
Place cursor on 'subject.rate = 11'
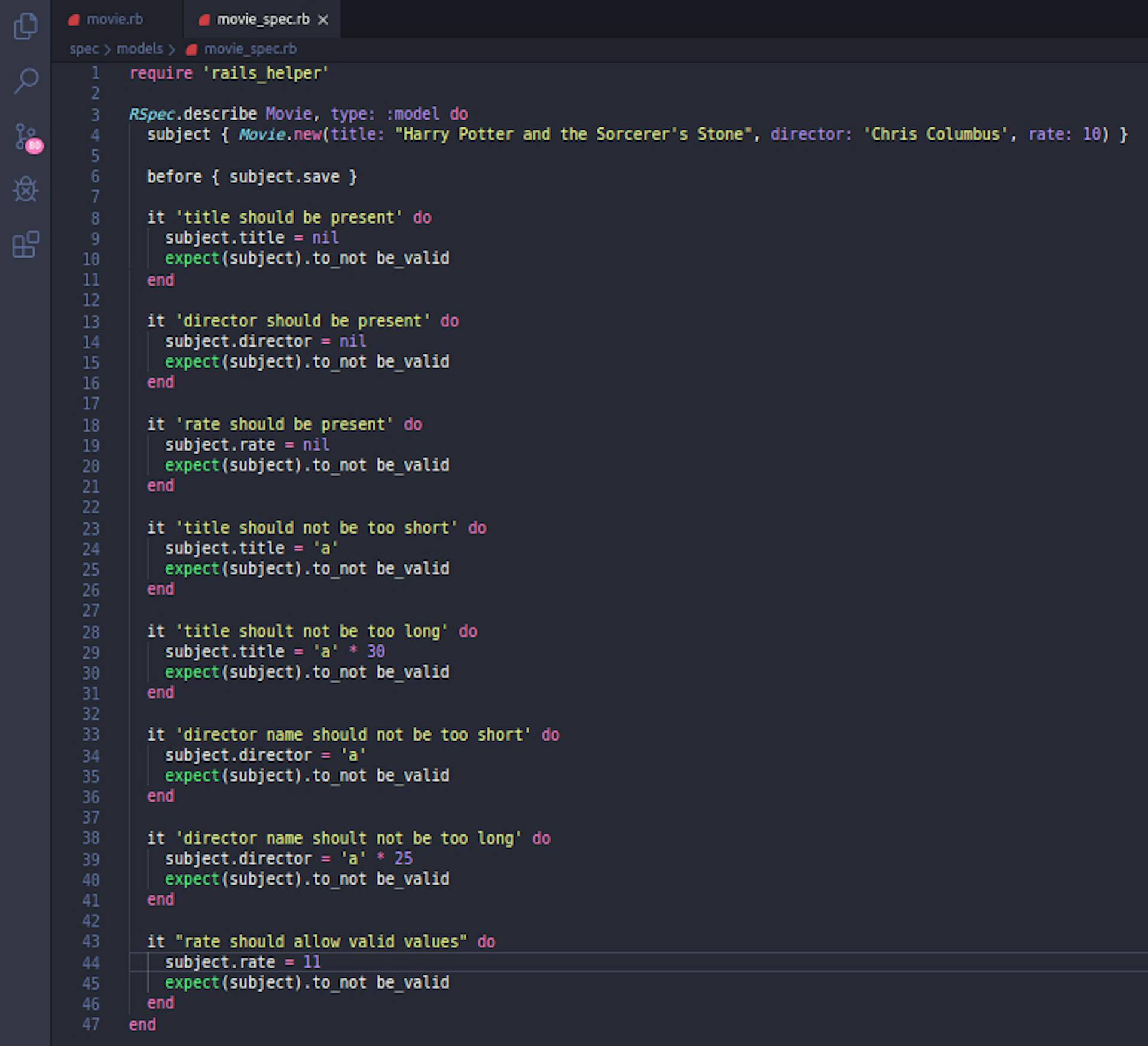click(x=242, y=962)
